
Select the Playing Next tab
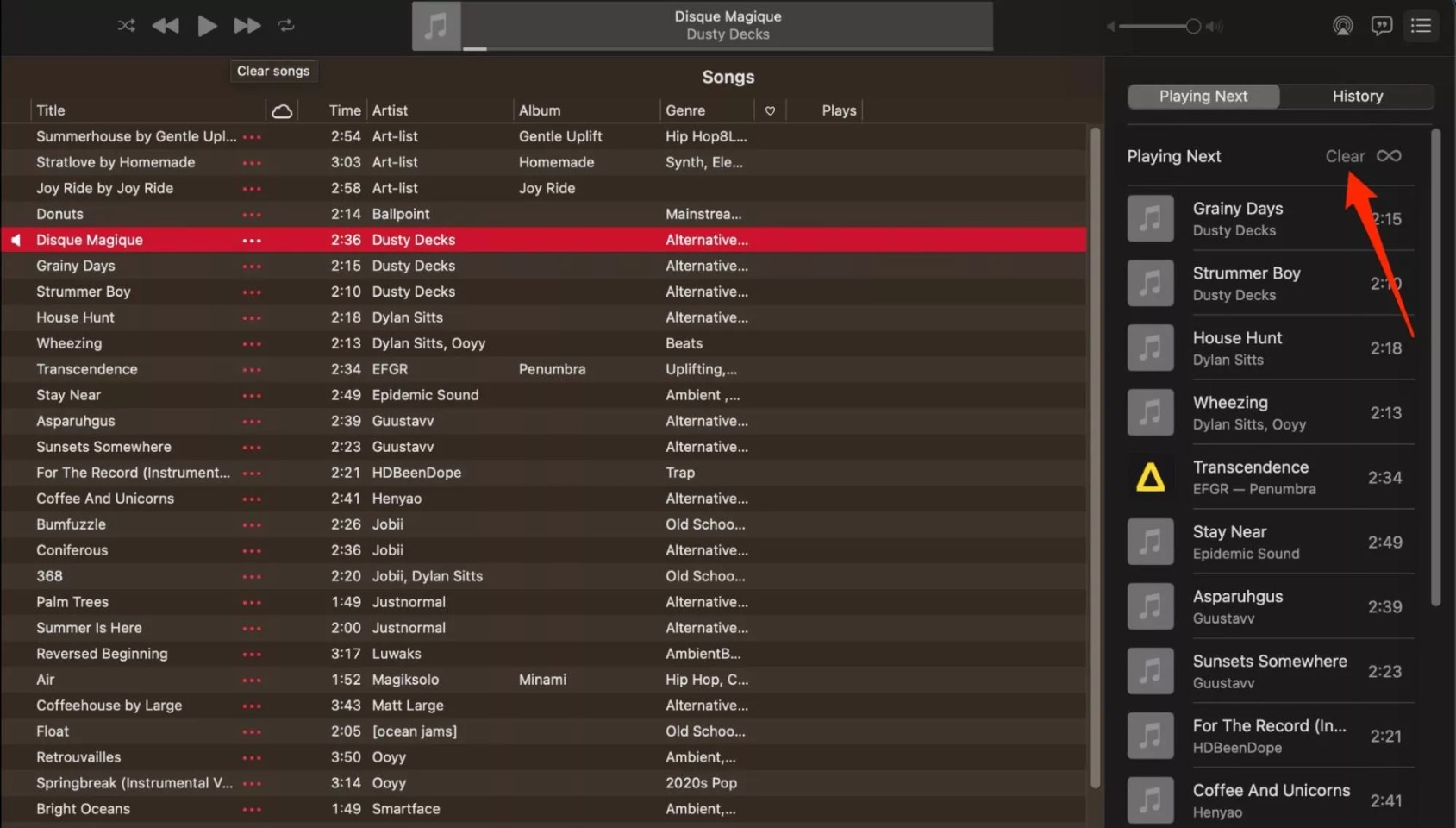coord(1203,97)
